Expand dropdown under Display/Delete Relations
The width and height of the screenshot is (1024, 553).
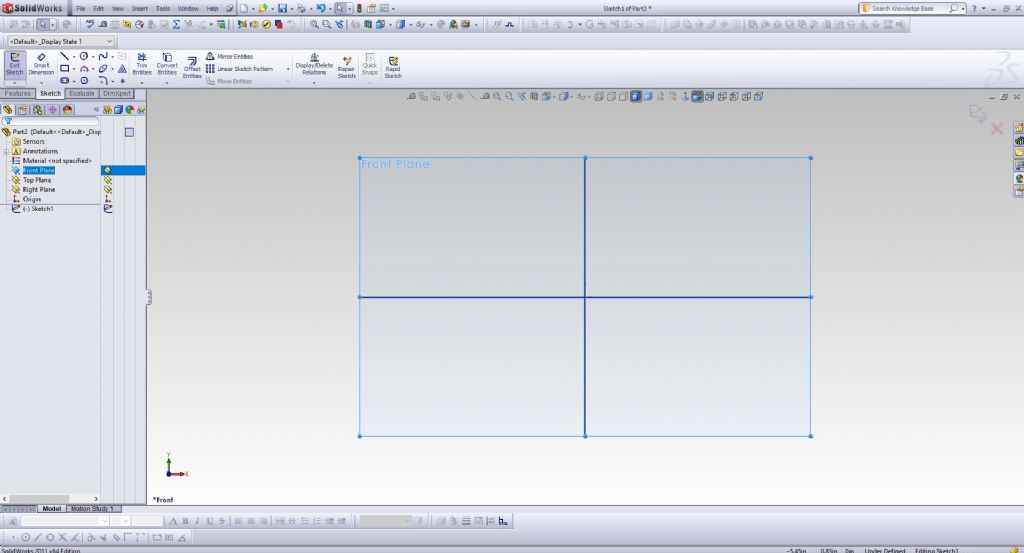(314, 83)
